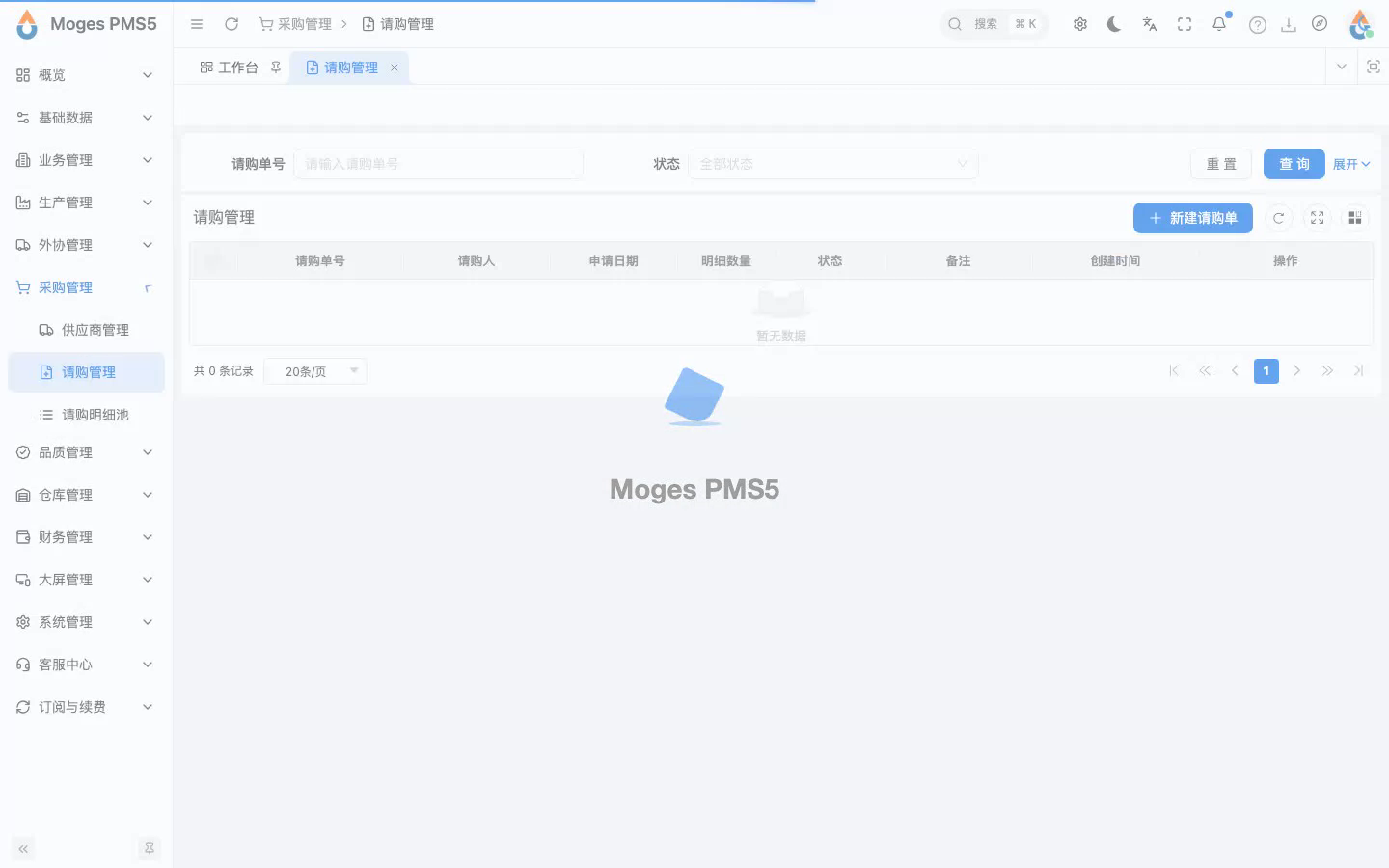Expand 基础数据 menu

pos(86,118)
